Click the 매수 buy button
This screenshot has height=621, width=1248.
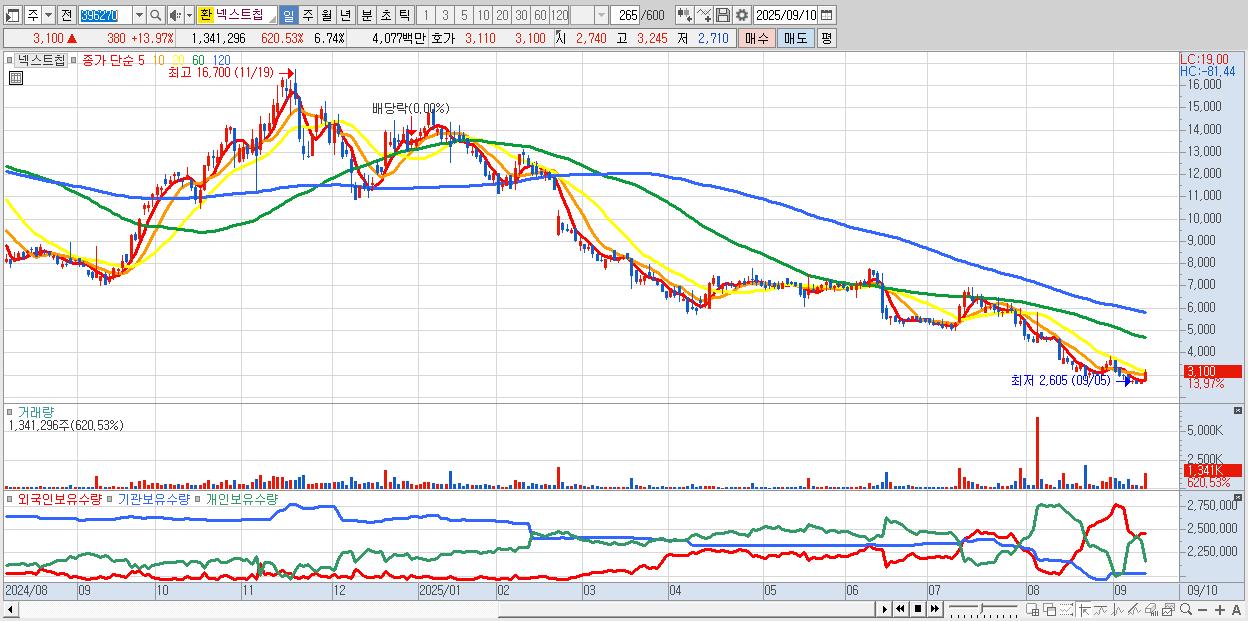tap(757, 38)
